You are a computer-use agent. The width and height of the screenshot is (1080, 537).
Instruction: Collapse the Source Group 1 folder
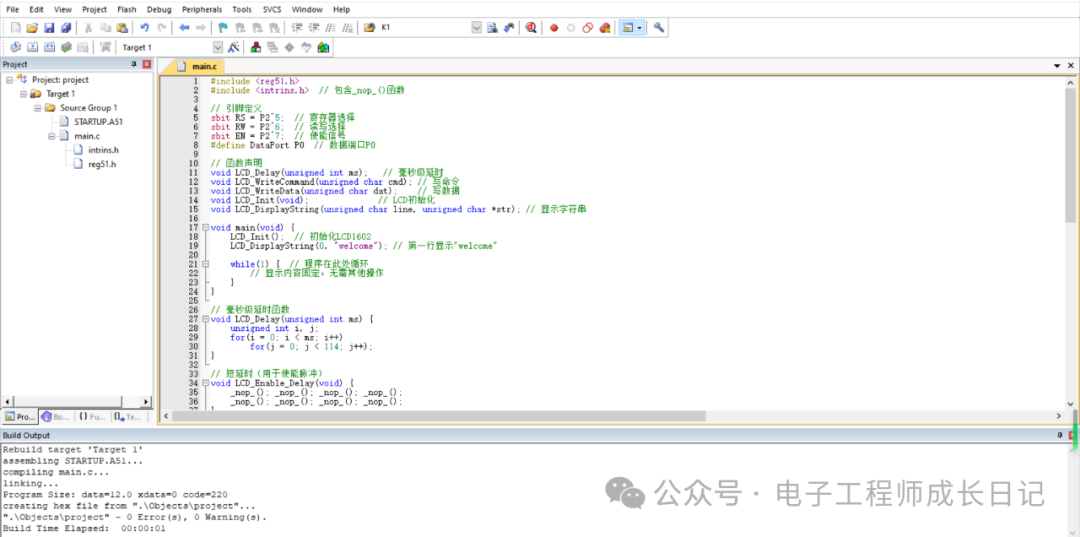click(x=37, y=108)
